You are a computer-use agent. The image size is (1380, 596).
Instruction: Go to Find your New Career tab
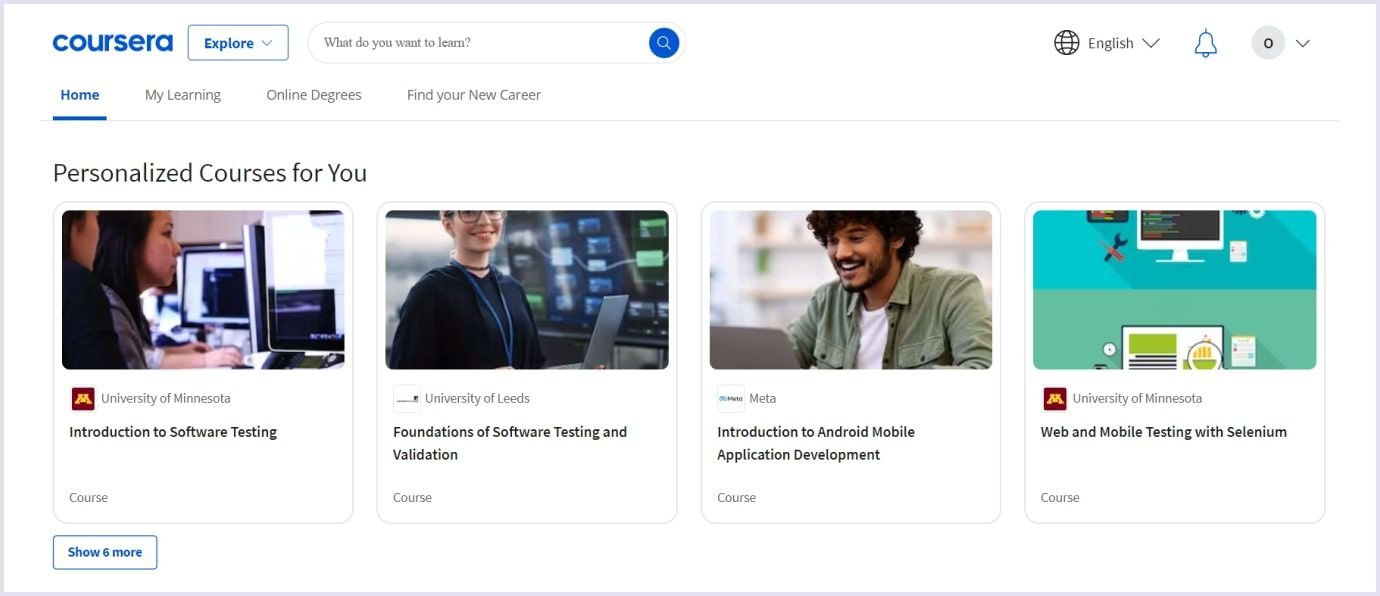pyautogui.click(x=474, y=95)
